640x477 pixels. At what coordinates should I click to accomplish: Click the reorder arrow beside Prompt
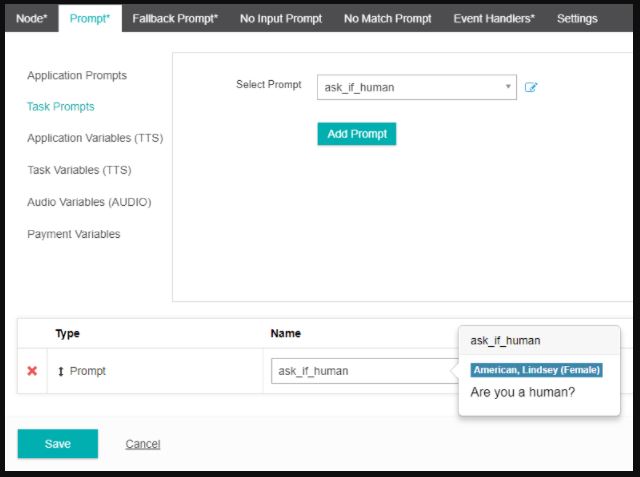click(x=61, y=371)
